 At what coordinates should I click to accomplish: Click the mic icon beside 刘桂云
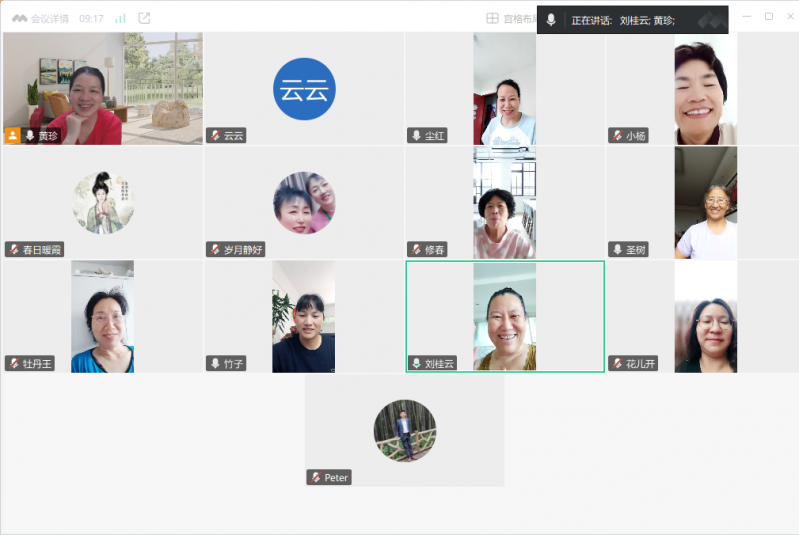tap(416, 363)
